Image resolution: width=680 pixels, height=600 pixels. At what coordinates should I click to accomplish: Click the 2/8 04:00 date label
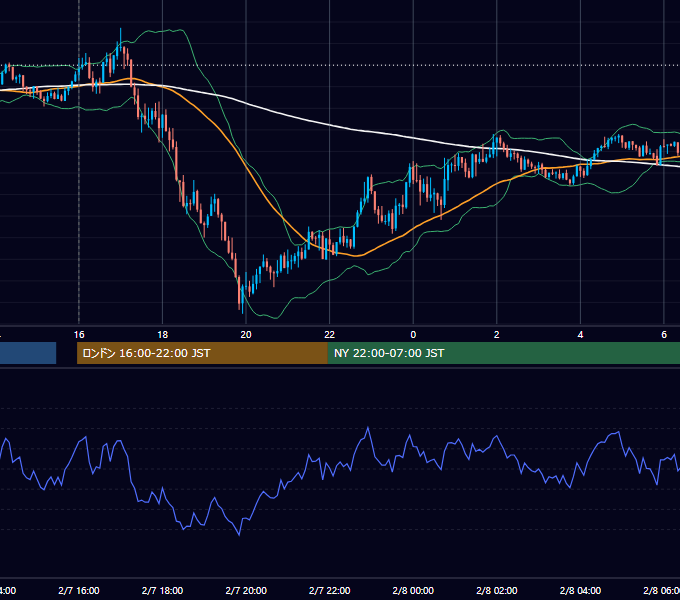tap(580, 590)
